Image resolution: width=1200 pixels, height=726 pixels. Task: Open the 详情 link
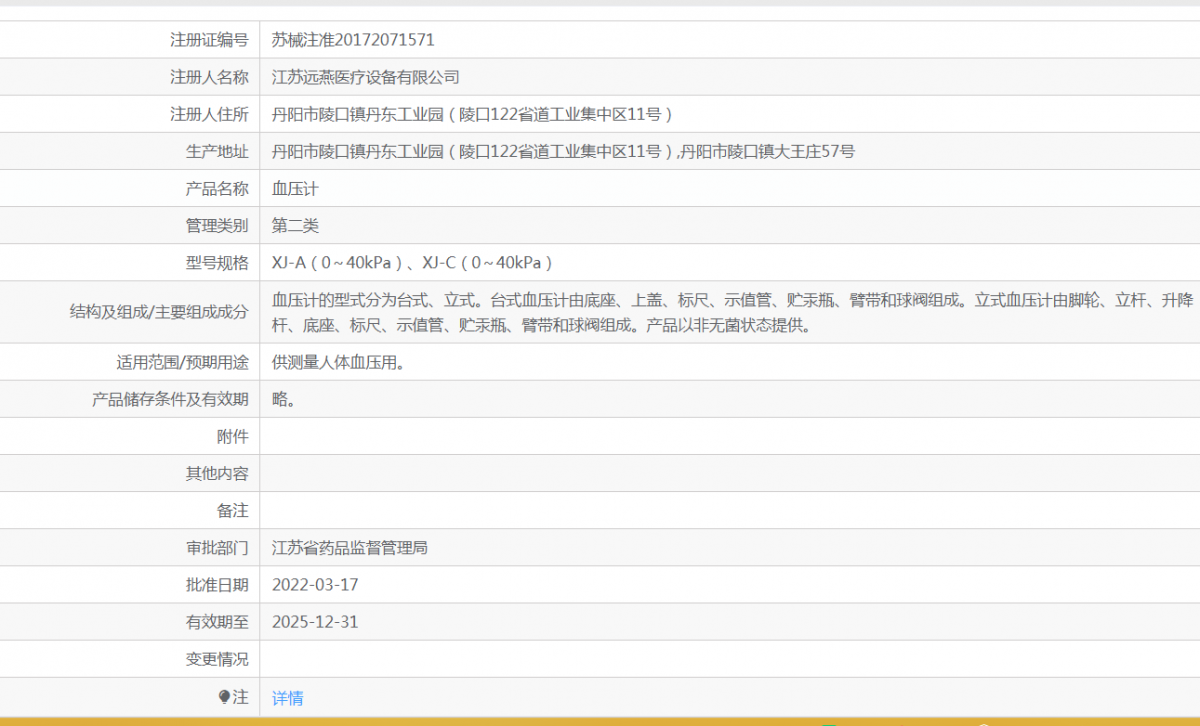click(x=288, y=698)
